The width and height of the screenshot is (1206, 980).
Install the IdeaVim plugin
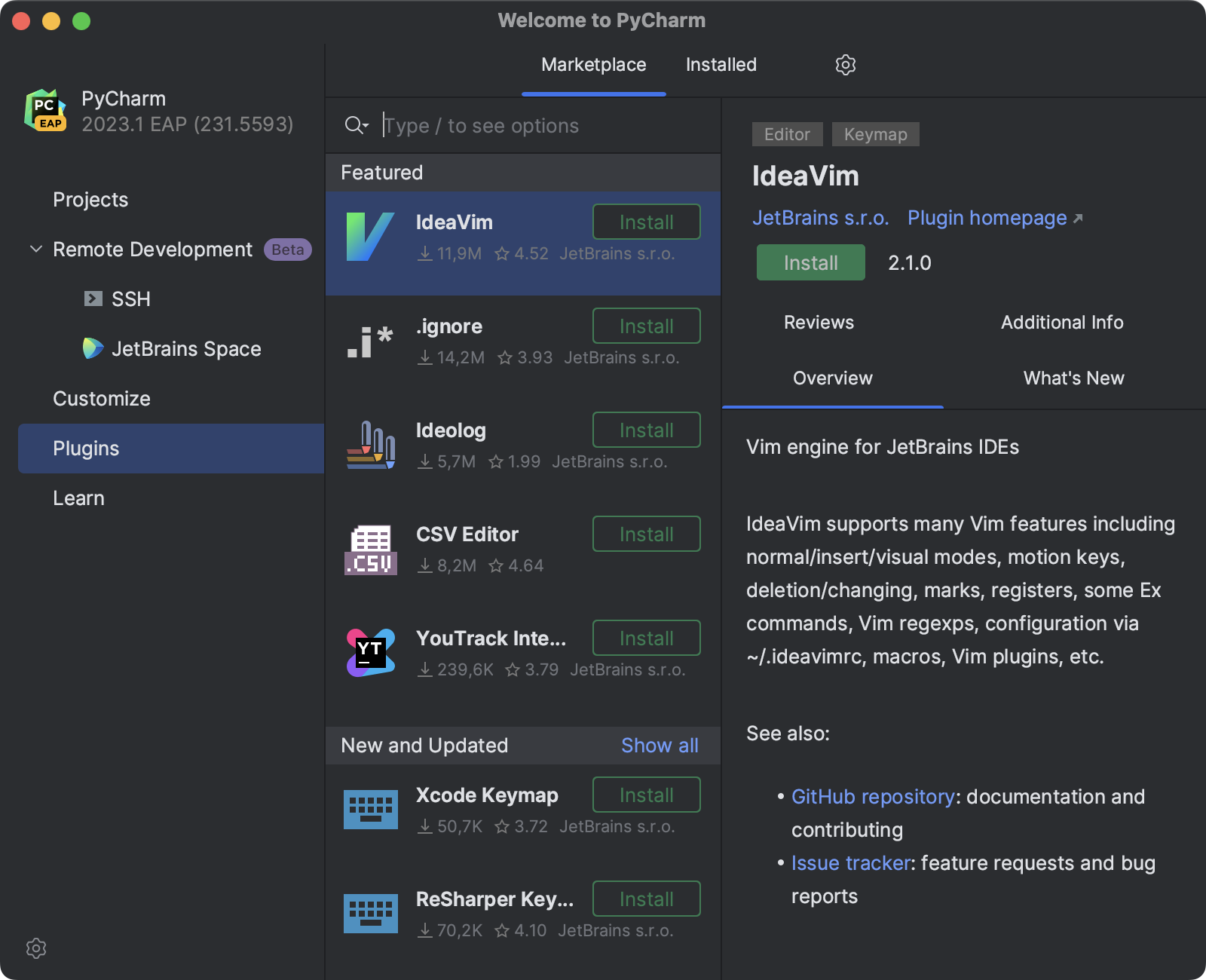[810, 262]
